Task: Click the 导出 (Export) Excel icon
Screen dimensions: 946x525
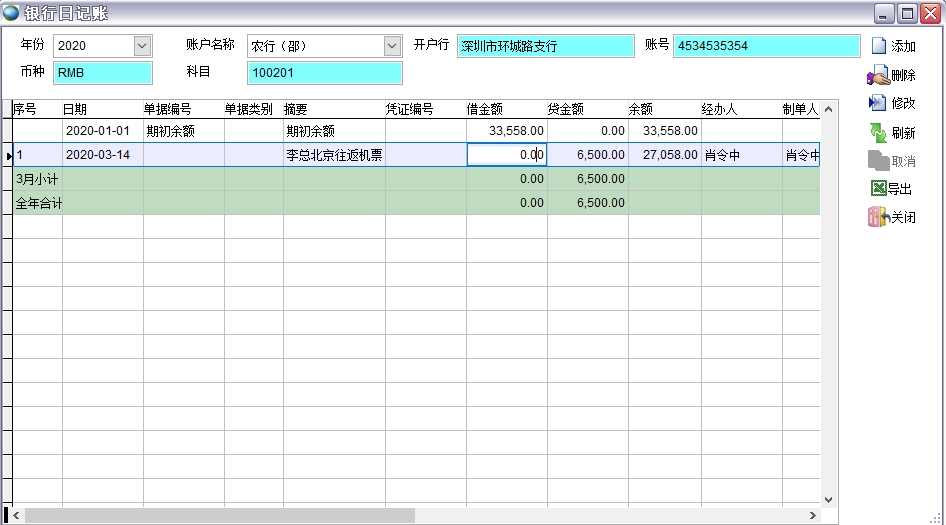Action: point(878,189)
